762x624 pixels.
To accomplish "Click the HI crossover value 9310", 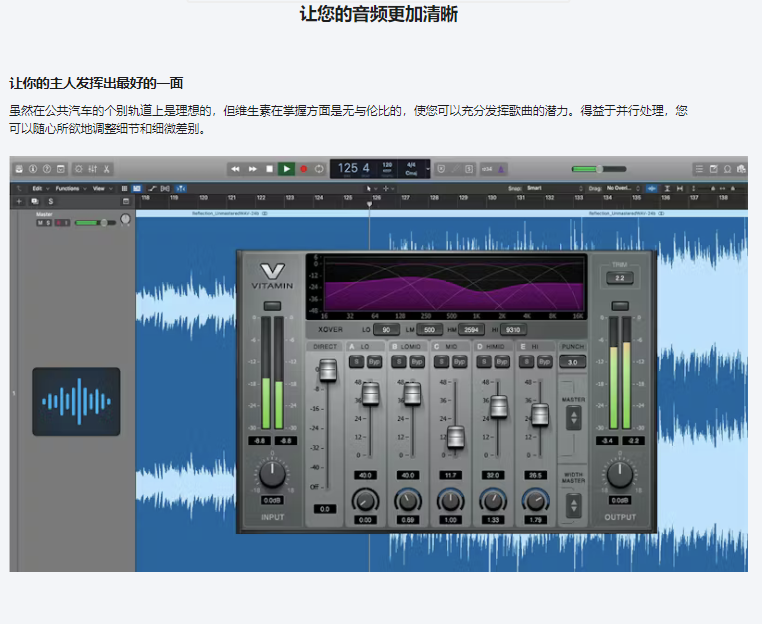I will click(x=513, y=330).
